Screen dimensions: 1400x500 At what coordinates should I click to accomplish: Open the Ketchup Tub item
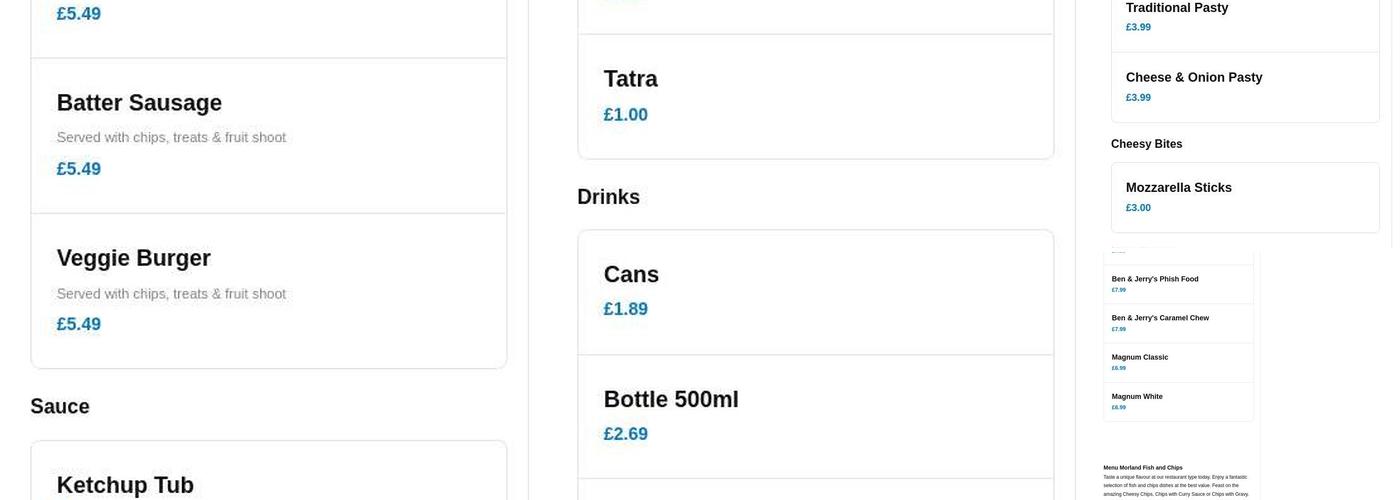click(125, 485)
